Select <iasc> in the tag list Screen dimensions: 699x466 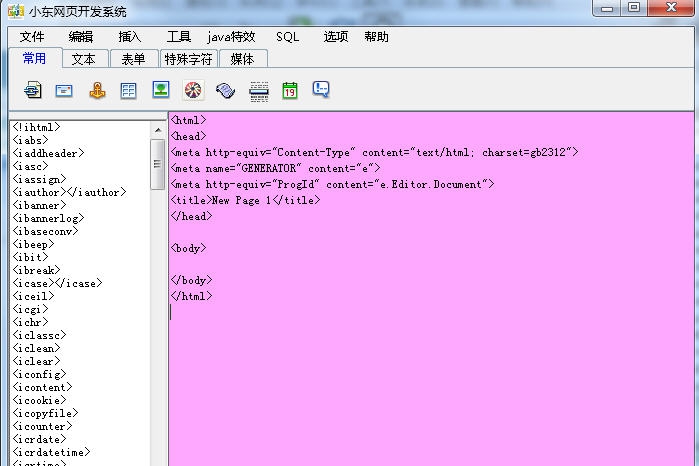pyautogui.click(x=30, y=166)
